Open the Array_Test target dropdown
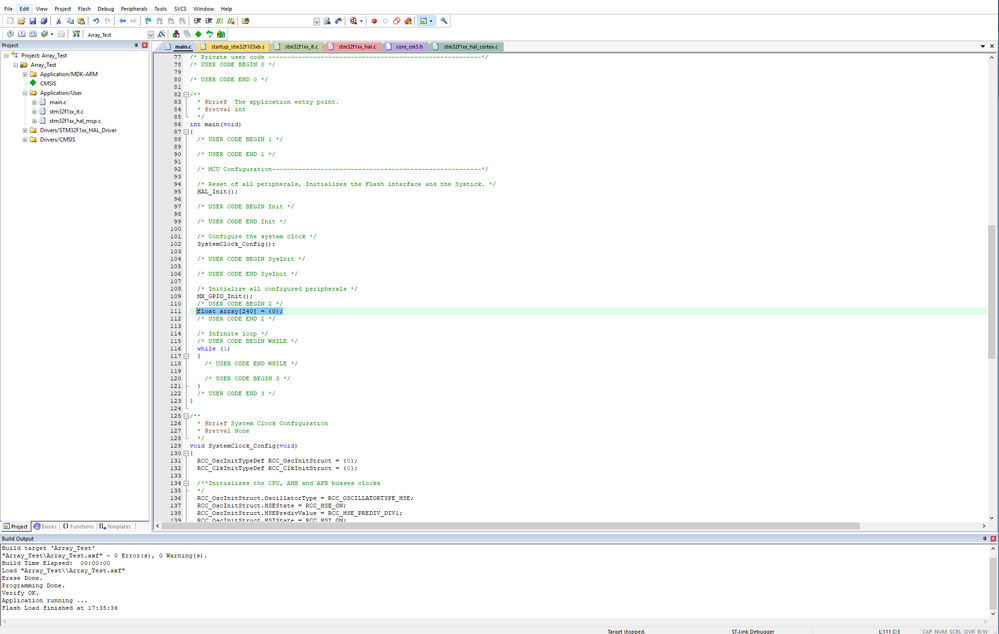 pyautogui.click(x=151, y=34)
